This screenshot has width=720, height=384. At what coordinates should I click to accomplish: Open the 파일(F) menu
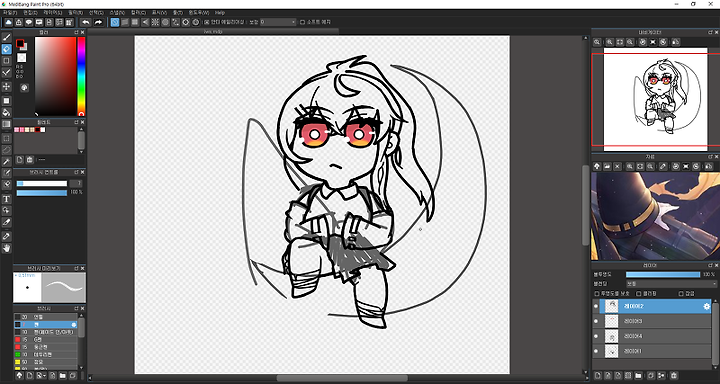[x=10, y=12]
